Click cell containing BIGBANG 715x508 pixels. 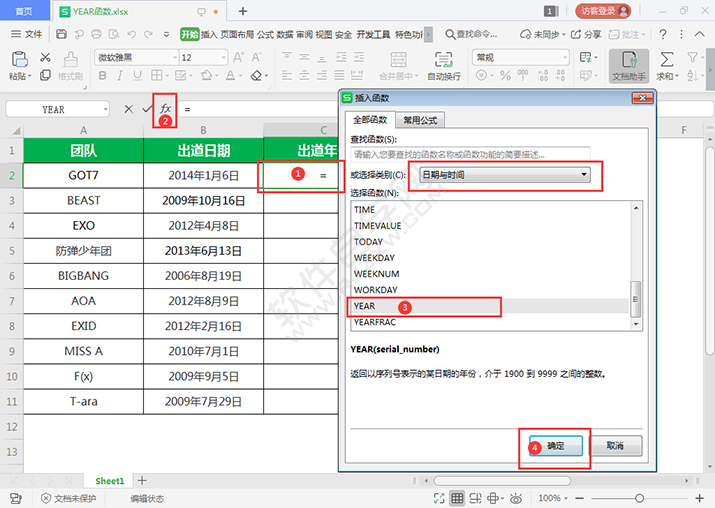point(83,276)
